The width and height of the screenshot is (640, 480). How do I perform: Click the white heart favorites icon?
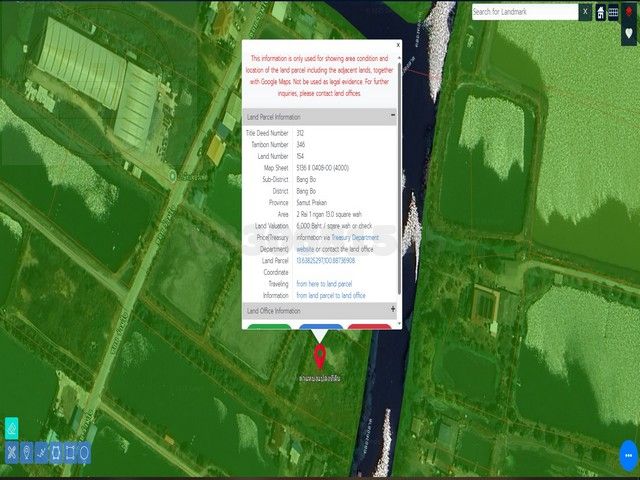(629, 32)
